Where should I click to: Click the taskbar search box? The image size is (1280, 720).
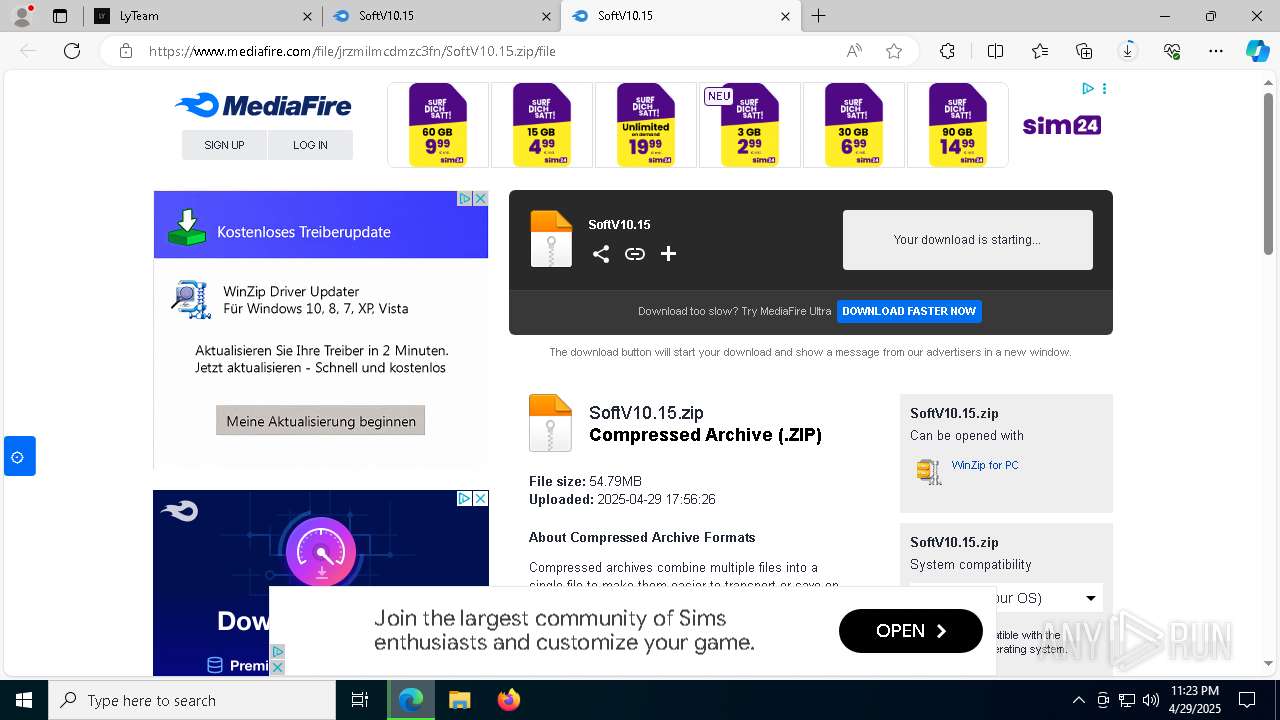coord(192,700)
